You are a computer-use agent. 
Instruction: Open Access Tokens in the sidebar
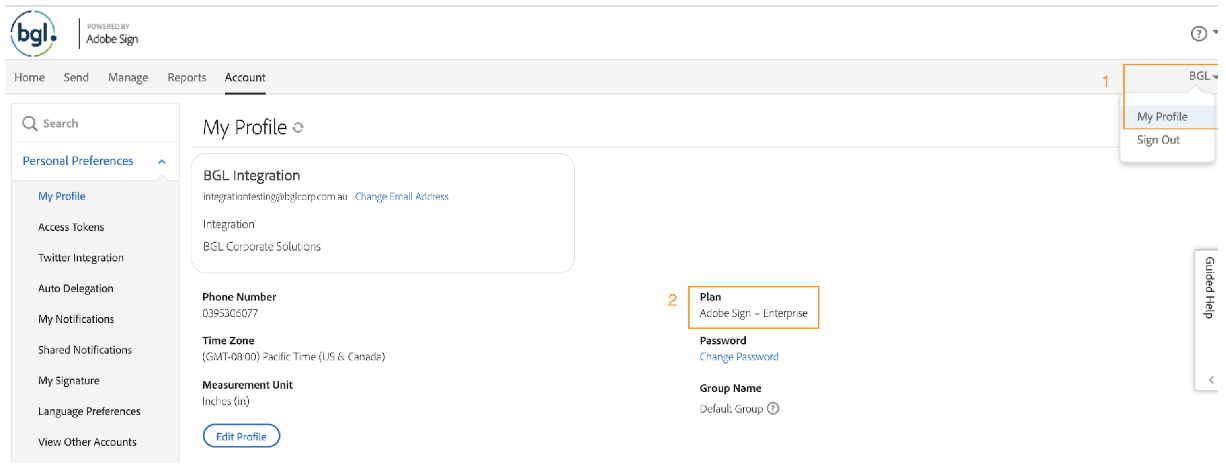pos(71,227)
